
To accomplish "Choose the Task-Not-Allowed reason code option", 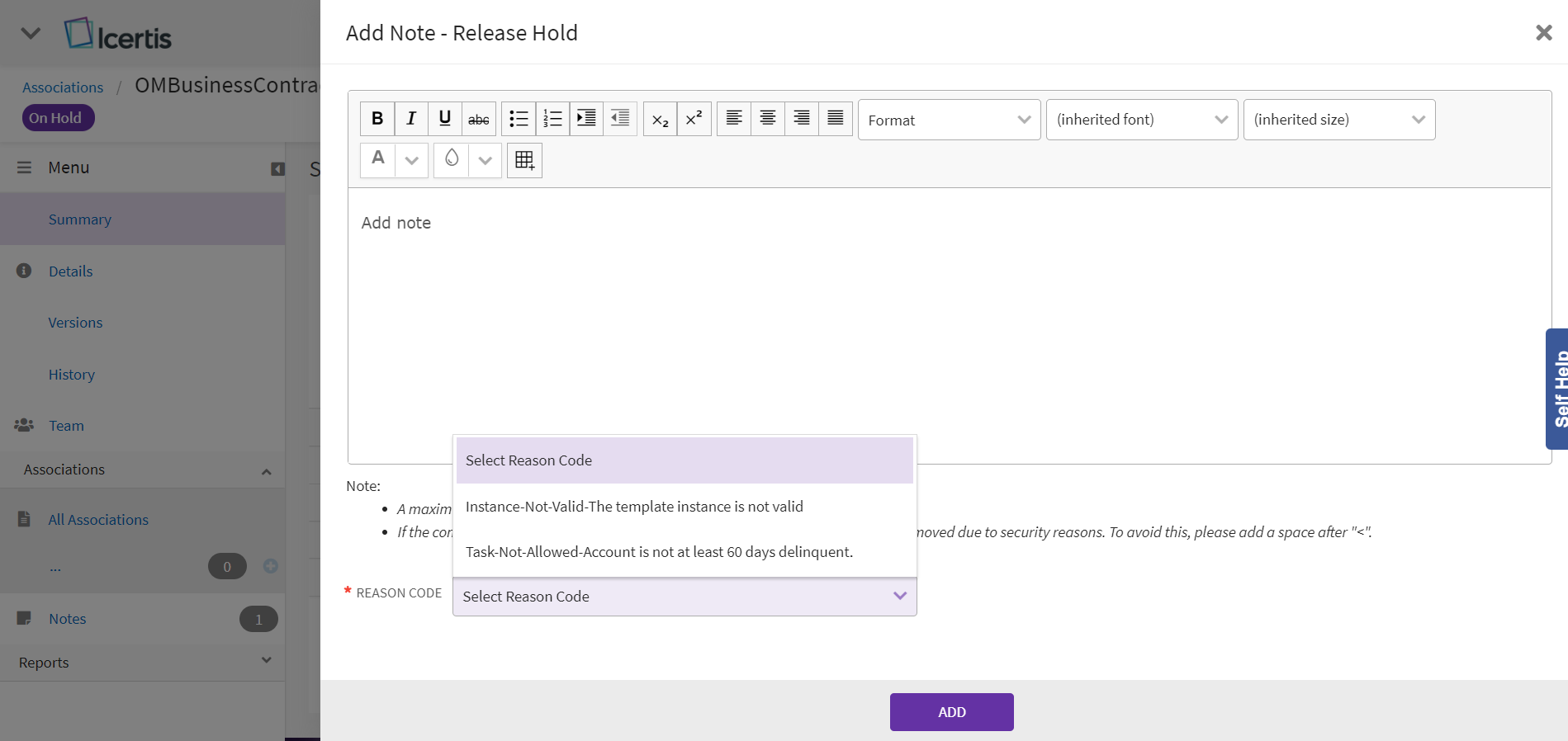I will (659, 552).
